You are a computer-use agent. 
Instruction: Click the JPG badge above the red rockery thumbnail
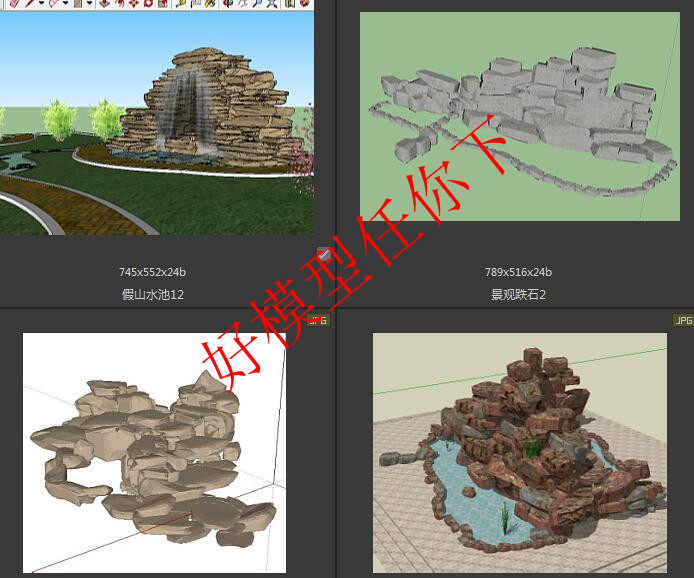tap(683, 320)
